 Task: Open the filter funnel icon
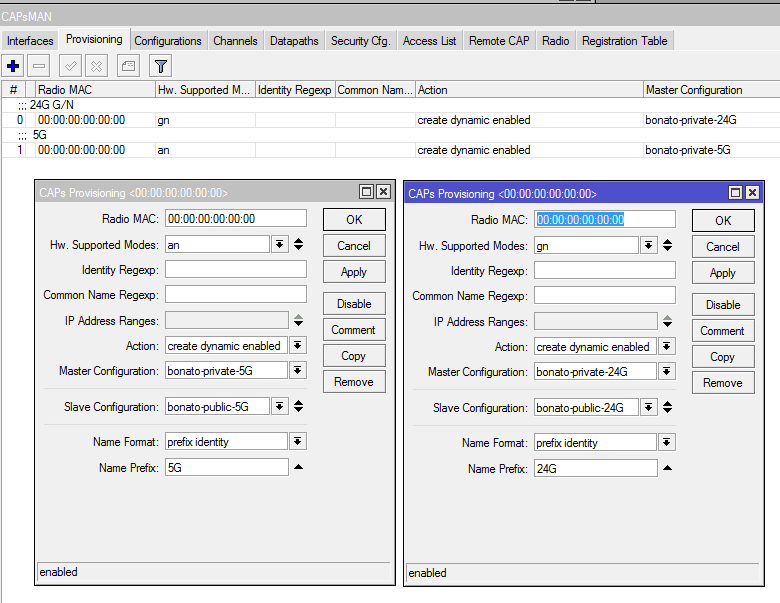[x=161, y=66]
